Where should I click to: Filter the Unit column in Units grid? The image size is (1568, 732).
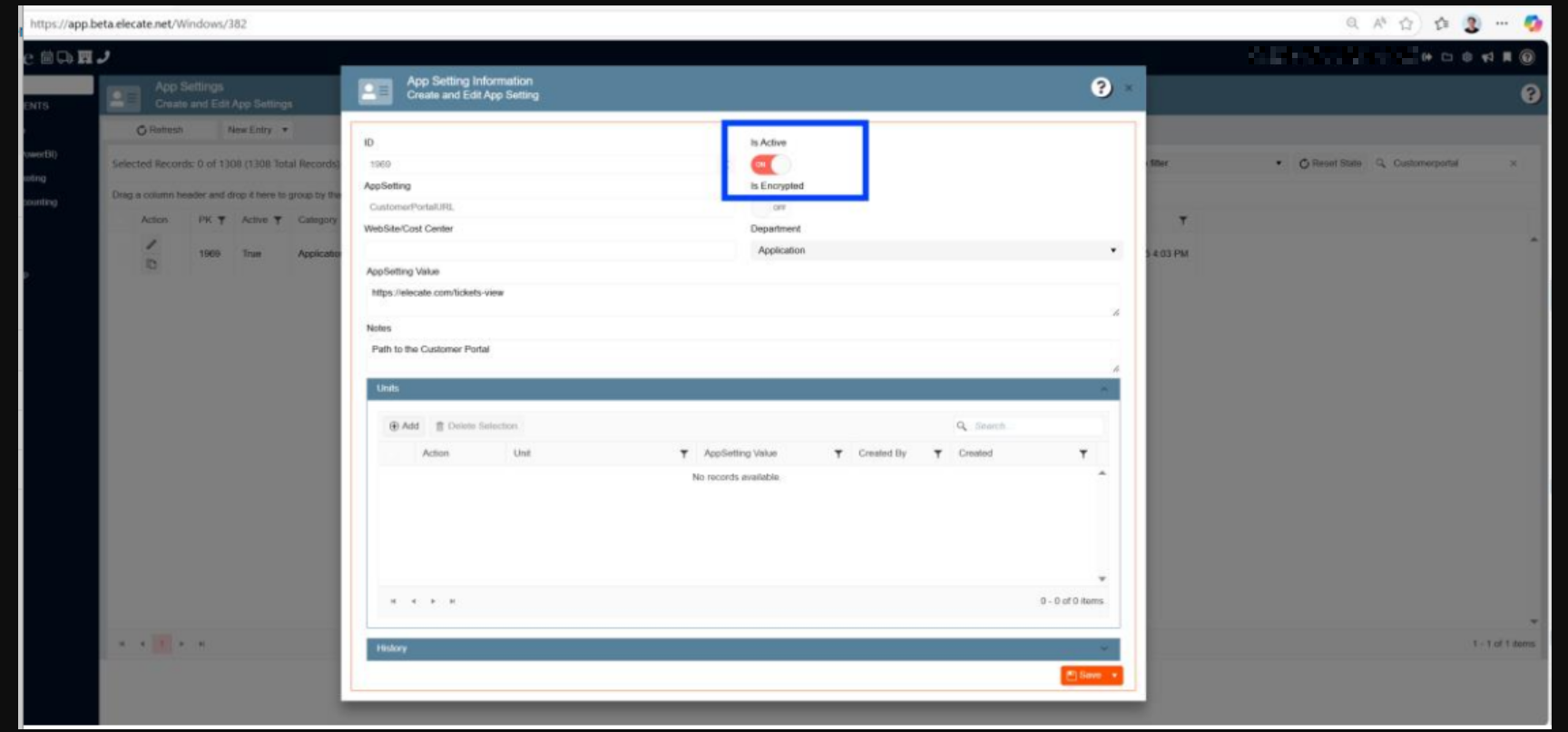pos(683,454)
